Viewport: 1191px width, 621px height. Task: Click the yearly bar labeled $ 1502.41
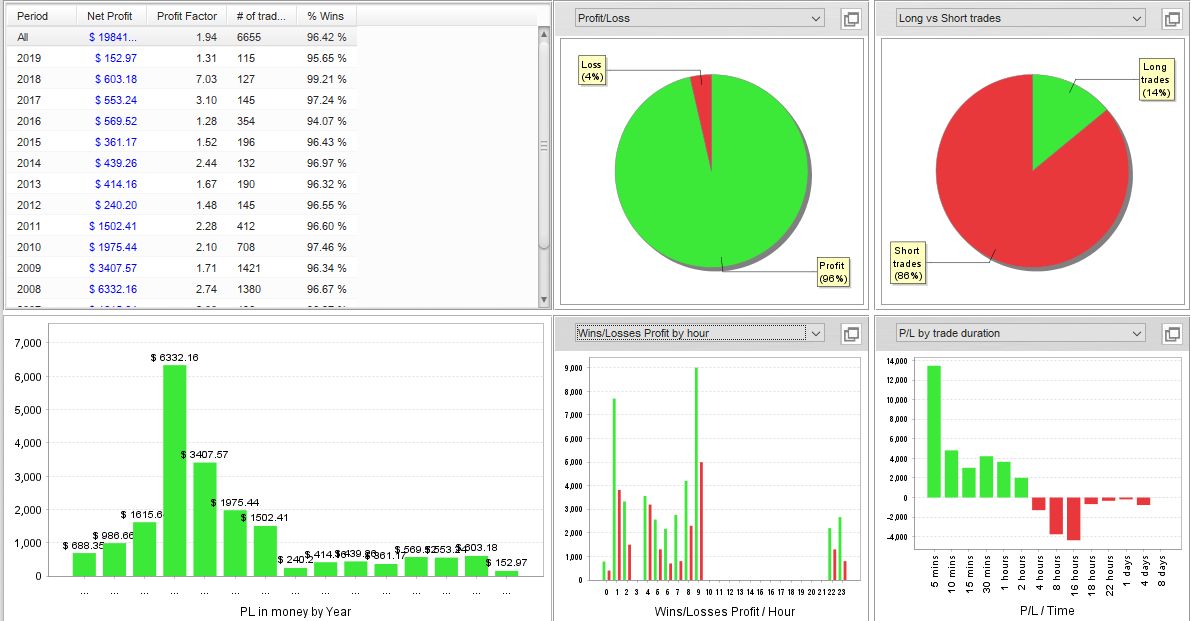pos(265,551)
